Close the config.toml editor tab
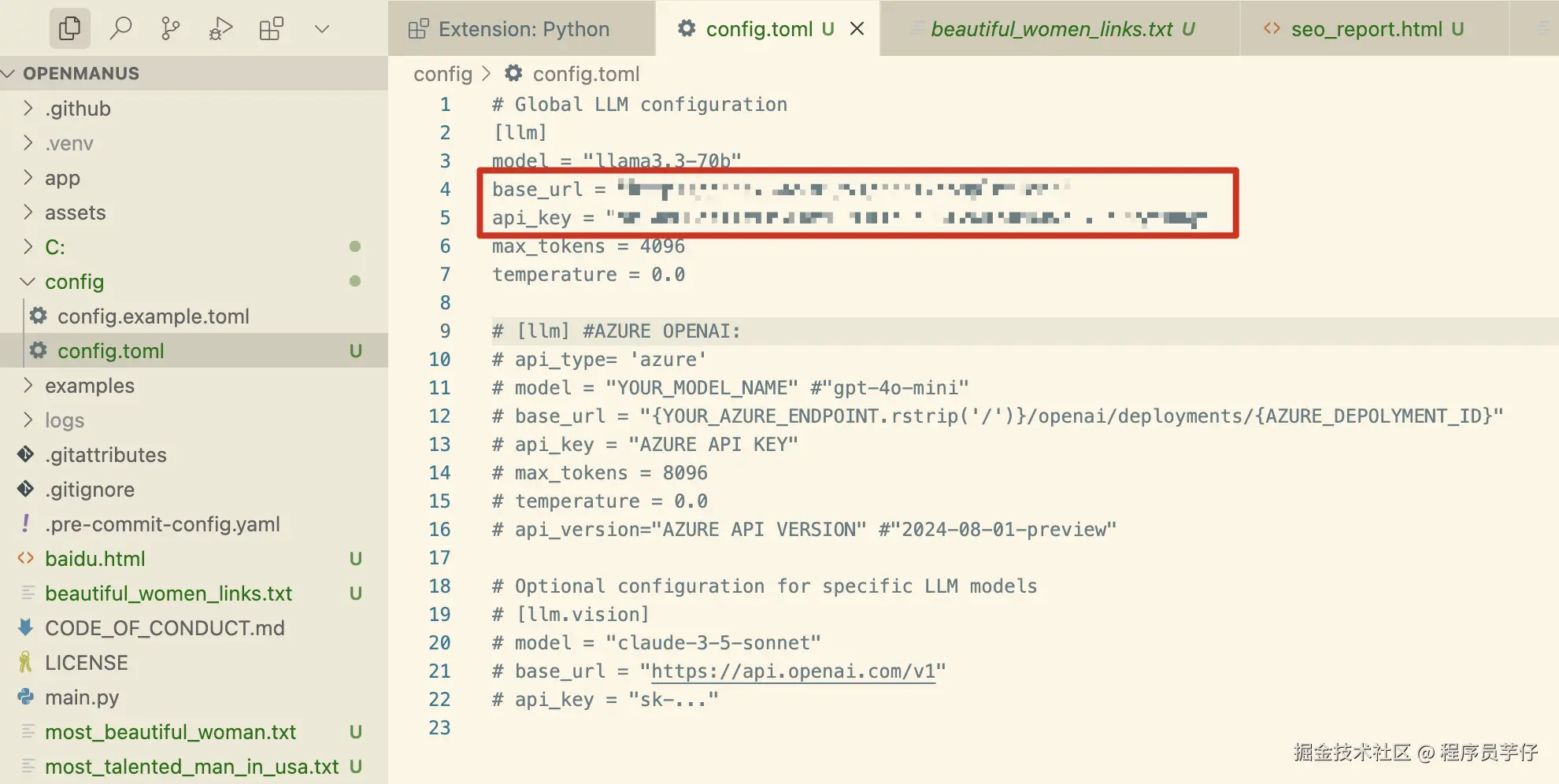Image resolution: width=1559 pixels, height=784 pixels. point(857,29)
